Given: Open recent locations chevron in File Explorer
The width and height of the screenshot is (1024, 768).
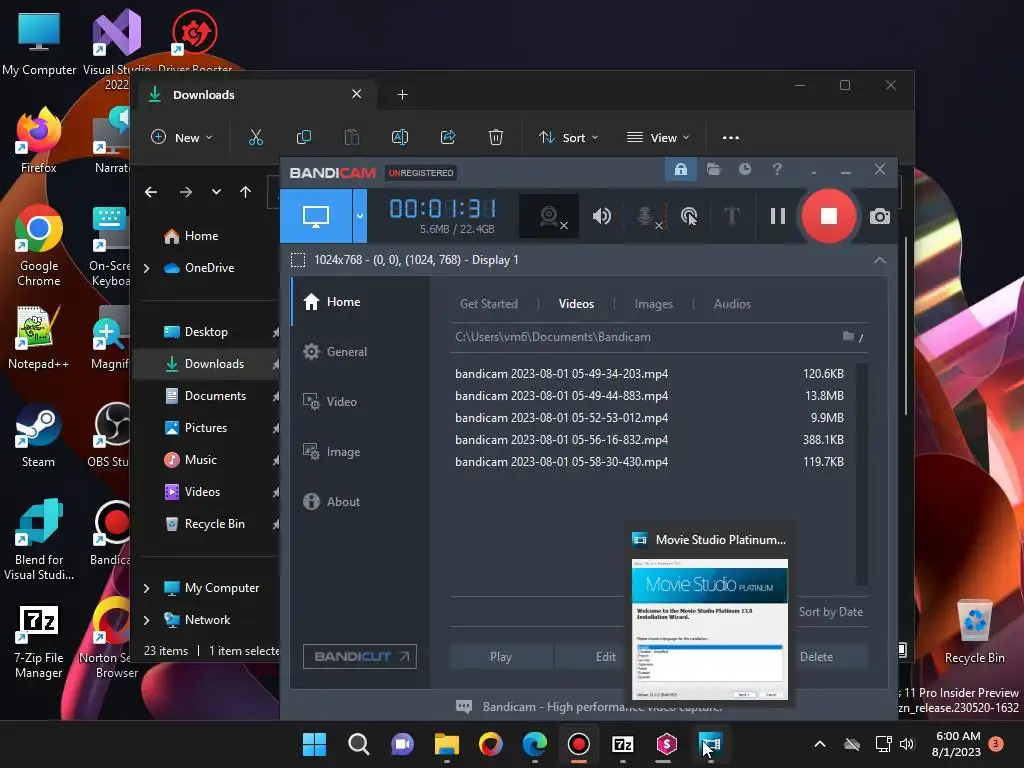Looking at the screenshot, I should click(x=216, y=192).
